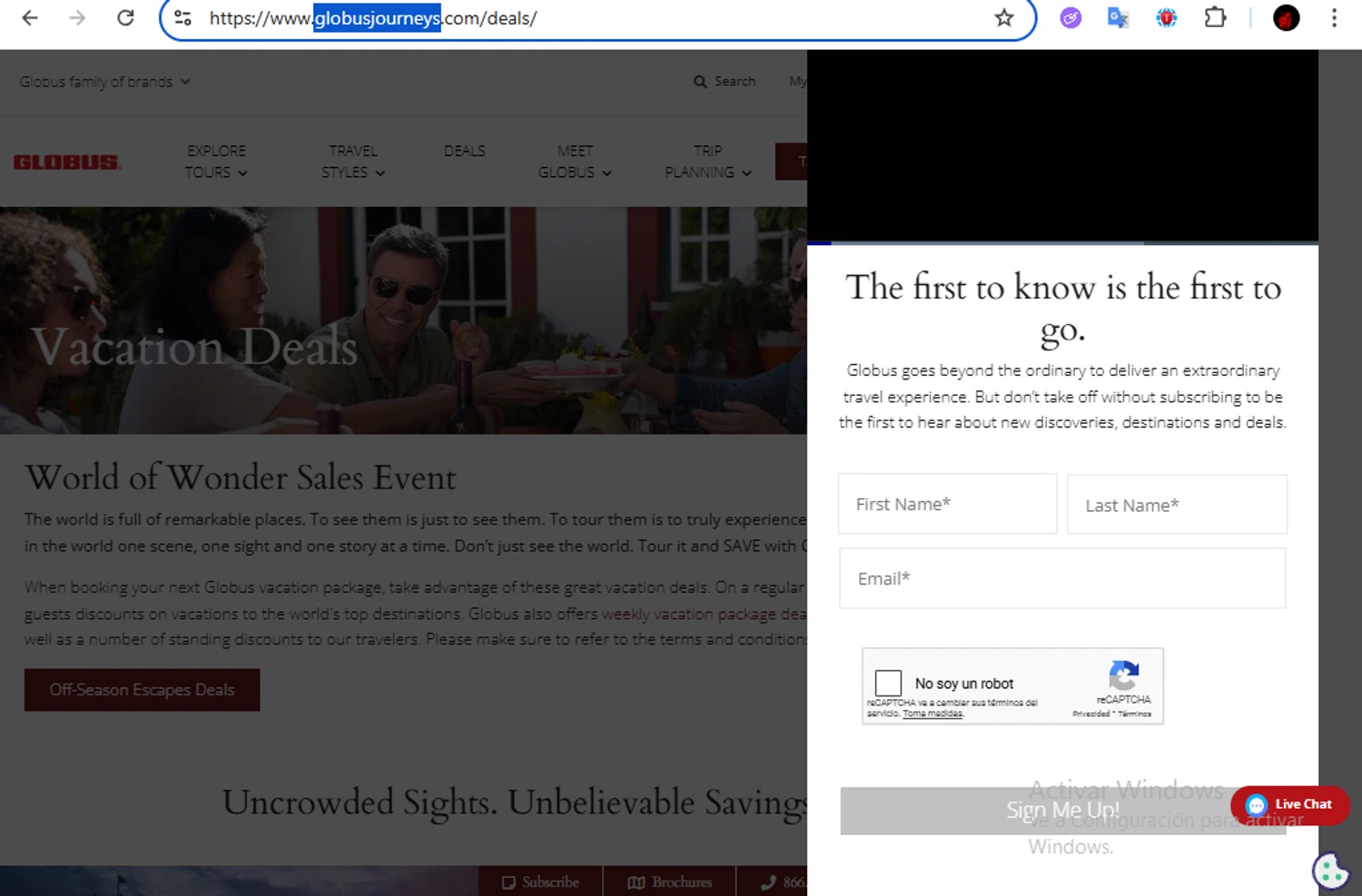Check the No soy un robot checkbox
This screenshot has width=1362, height=896.
pyautogui.click(x=887, y=683)
